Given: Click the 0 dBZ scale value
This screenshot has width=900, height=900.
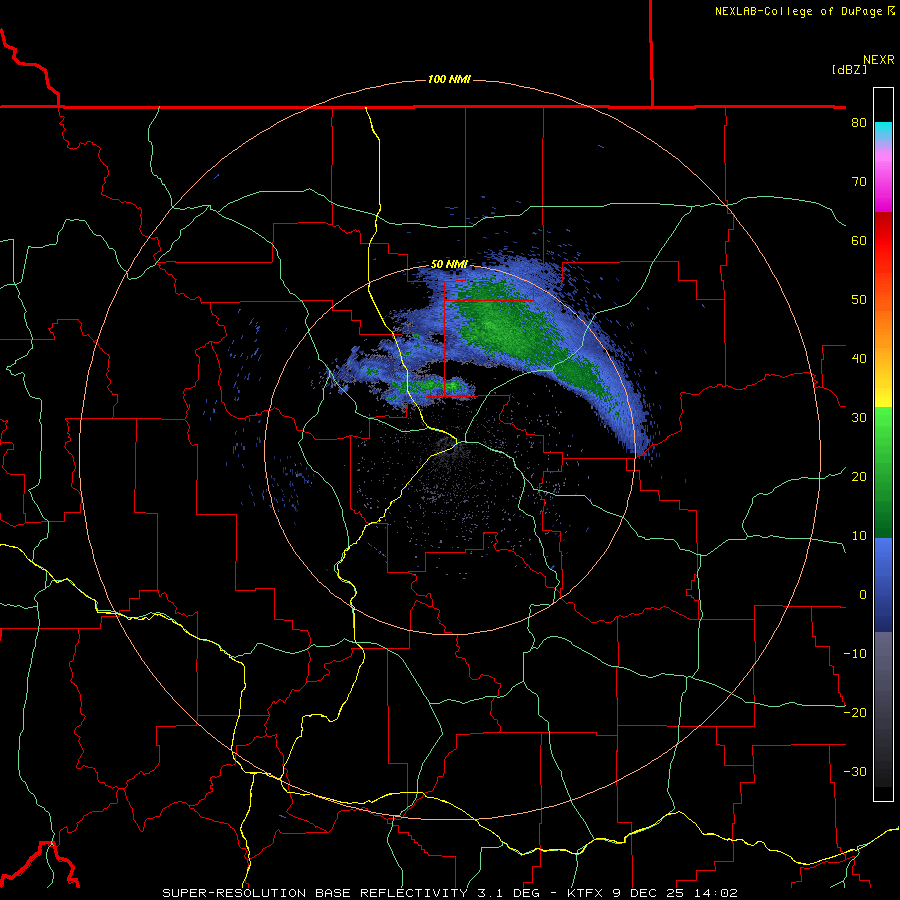Looking at the screenshot, I should 863,595.
